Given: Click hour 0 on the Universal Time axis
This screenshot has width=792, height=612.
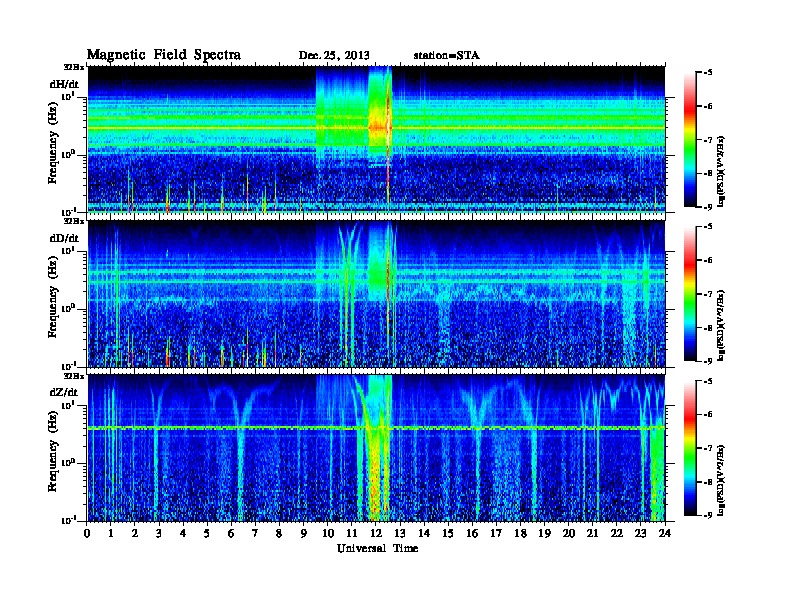Looking at the screenshot, I should (87, 533).
